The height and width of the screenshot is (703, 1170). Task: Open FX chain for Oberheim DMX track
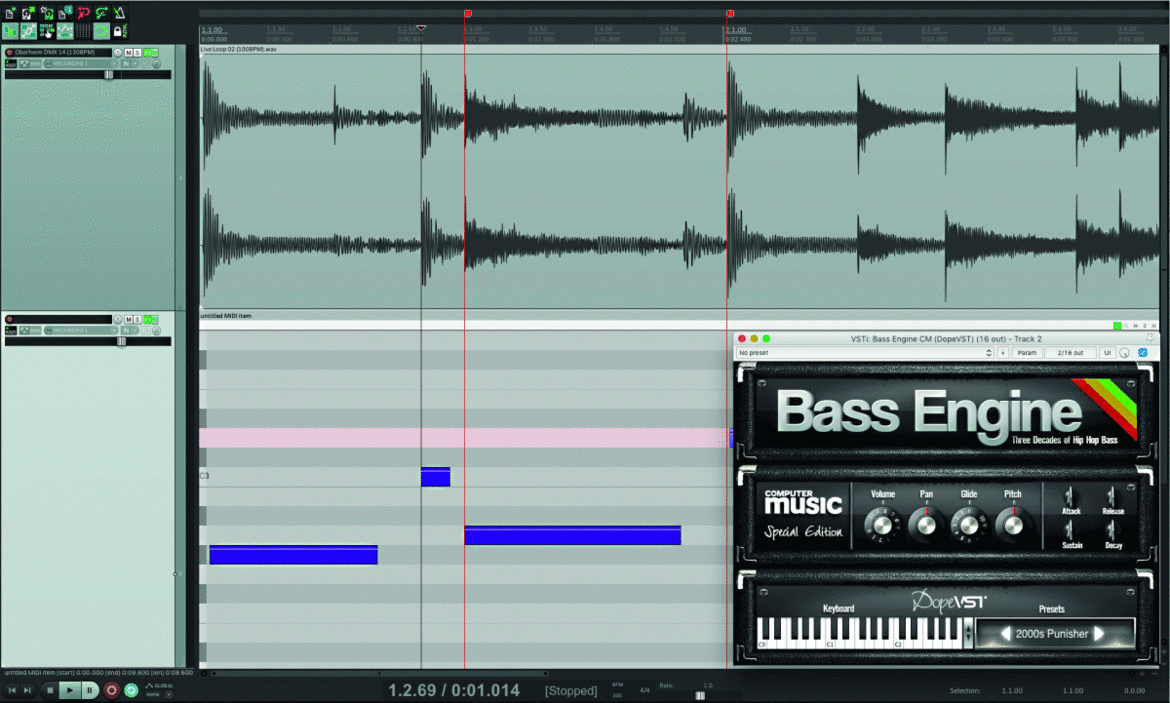(148, 53)
